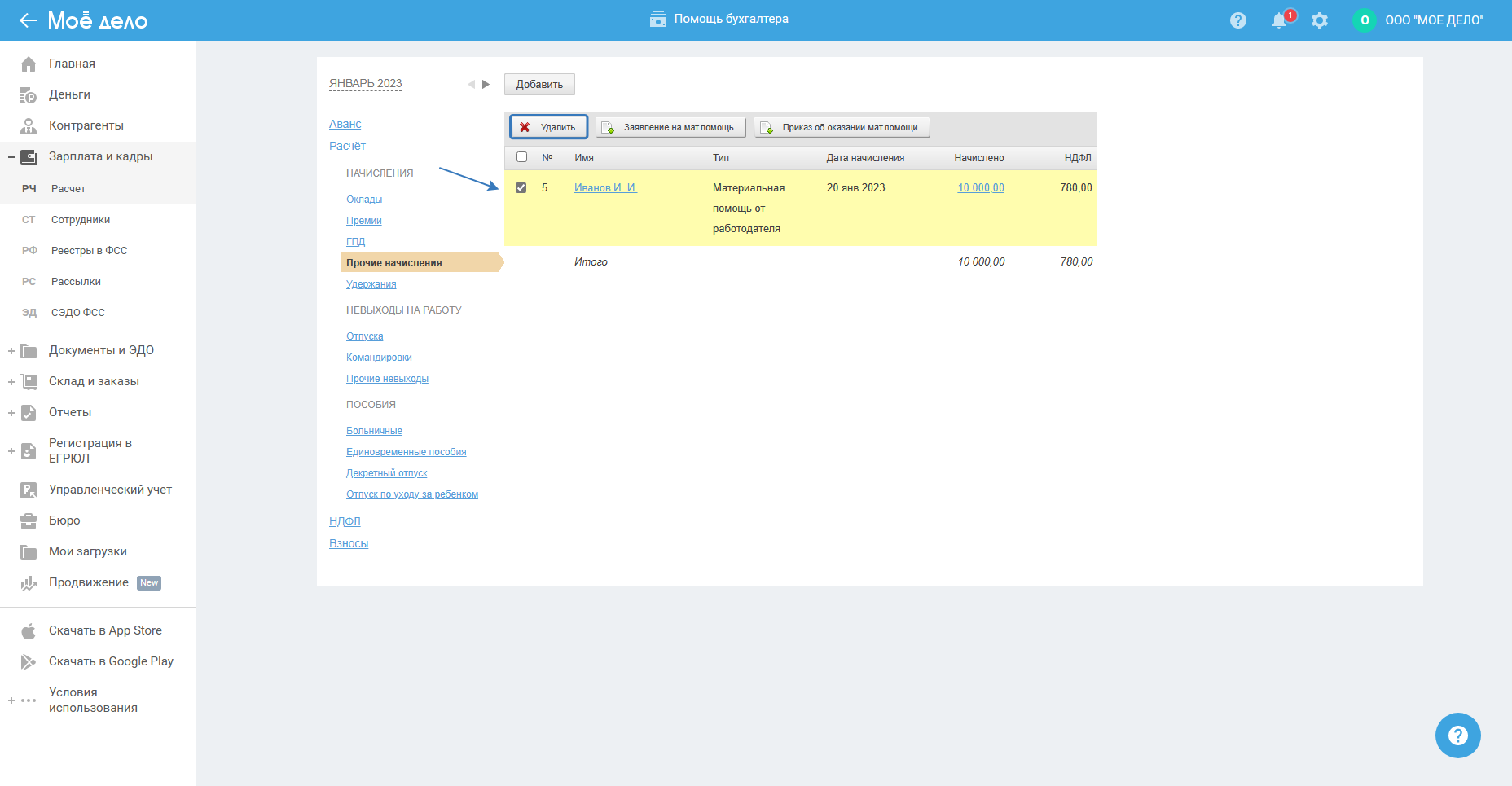The width and height of the screenshot is (1512, 786).
Task: Expand the Склад и заказы section
Action: click(11, 382)
